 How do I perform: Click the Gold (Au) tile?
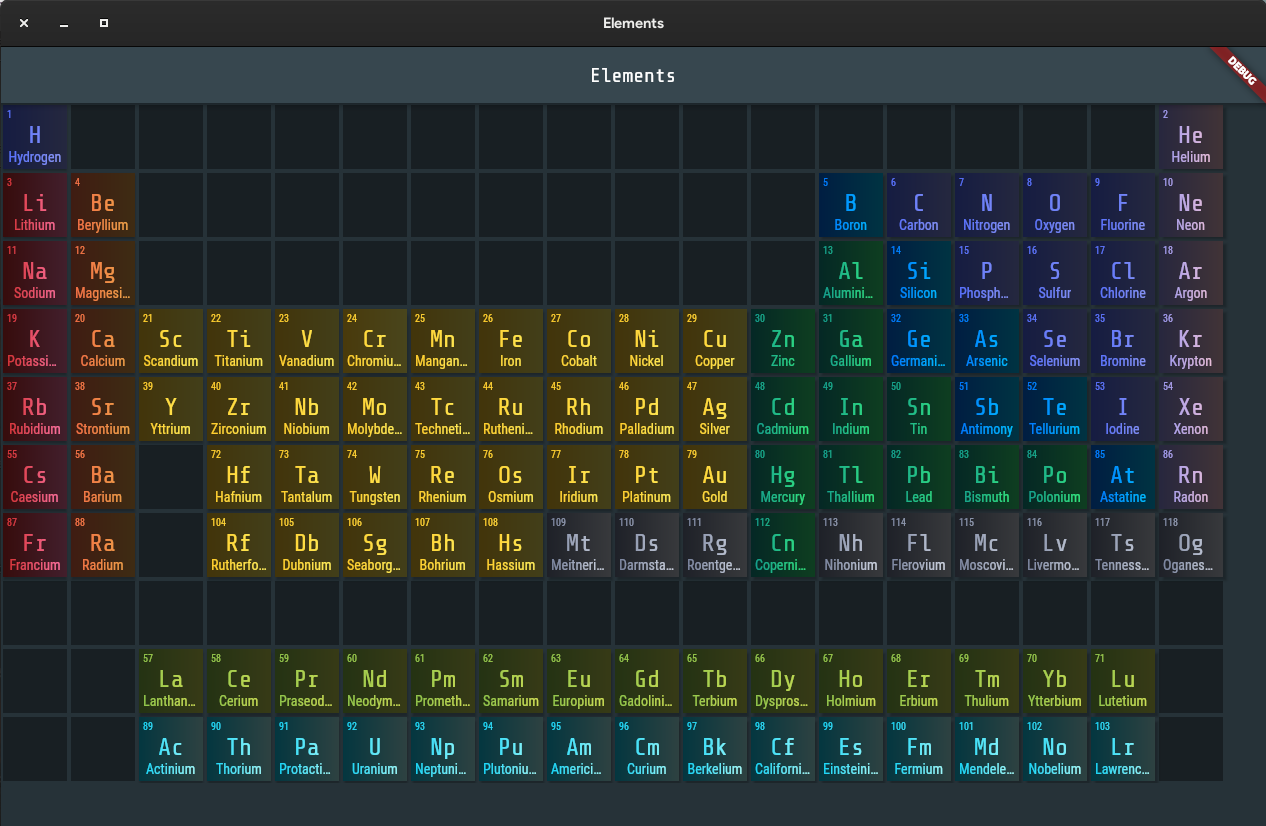[714, 478]
